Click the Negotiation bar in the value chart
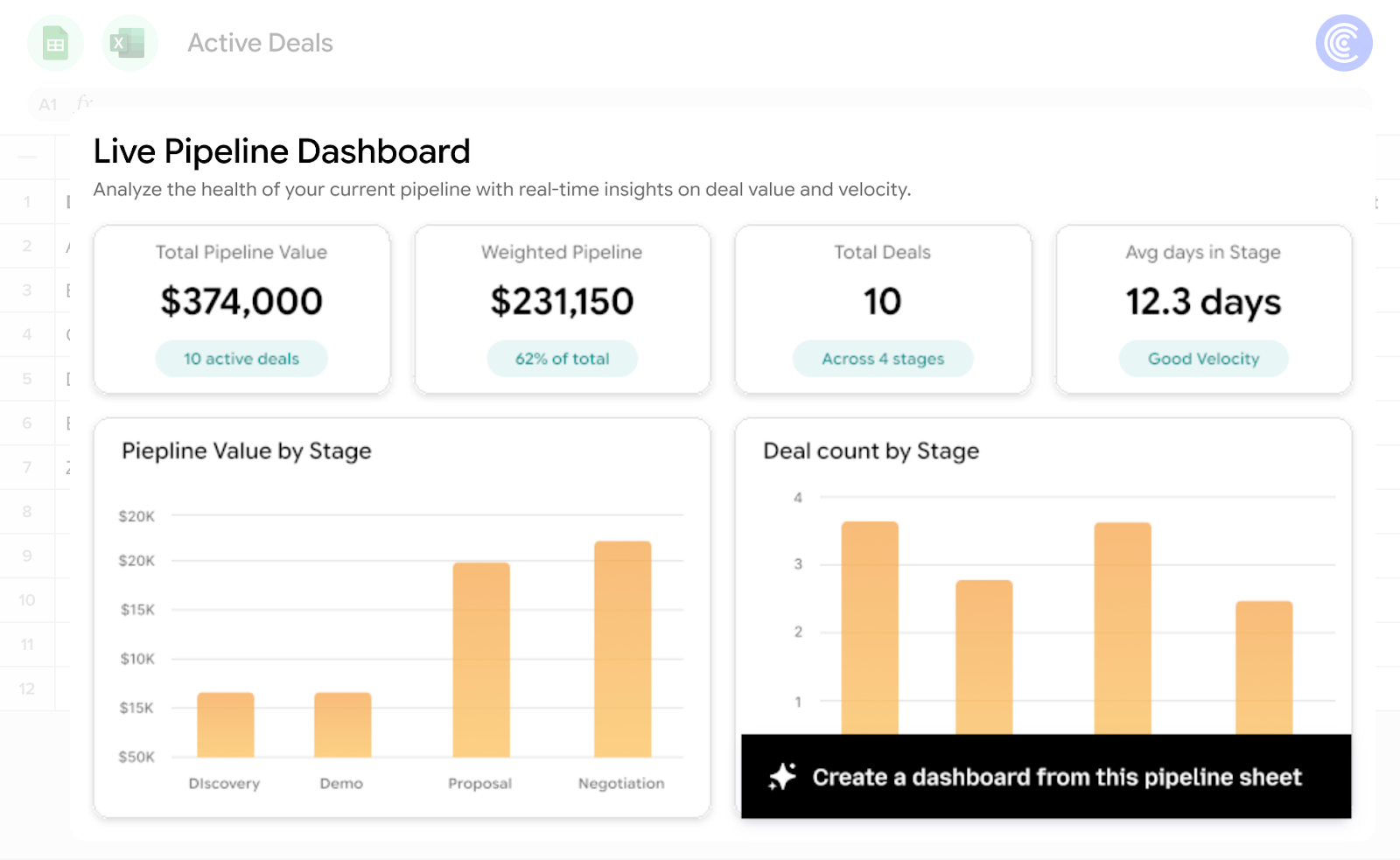Image resolution: width=1400 pixels, height=860 pixels. point(623,649)
